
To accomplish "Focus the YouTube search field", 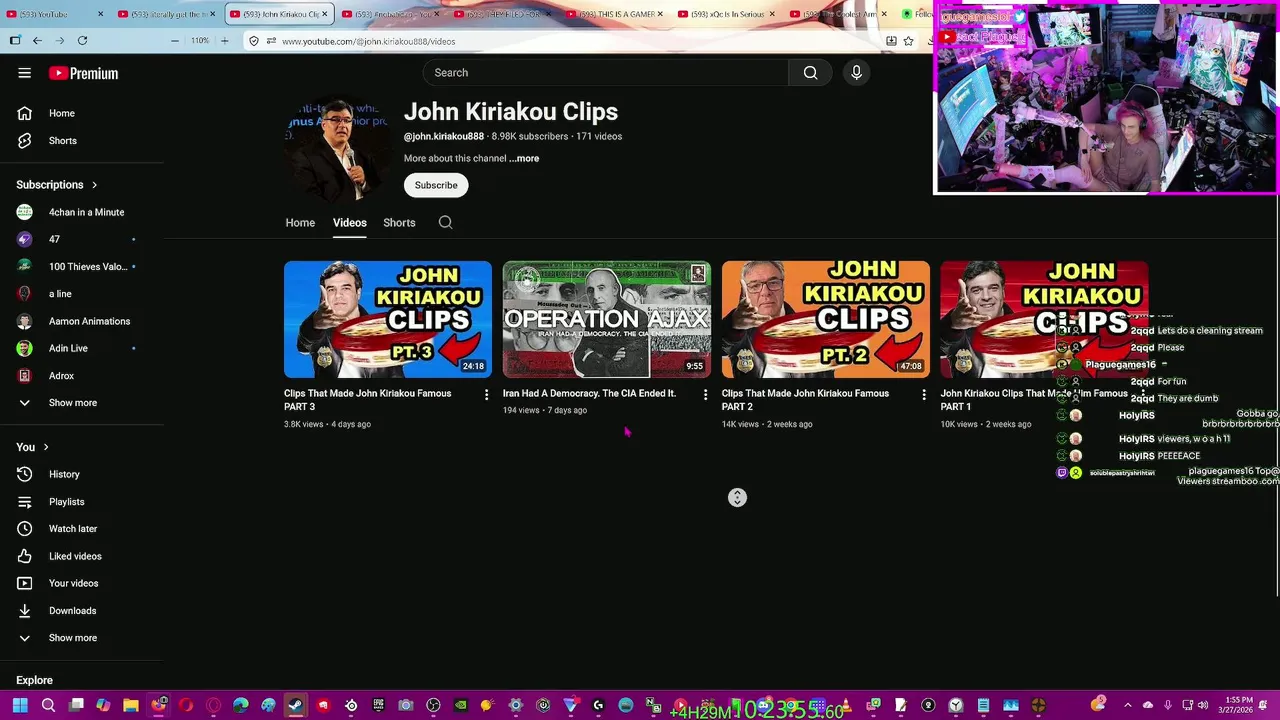I will (x=605, y=73).
